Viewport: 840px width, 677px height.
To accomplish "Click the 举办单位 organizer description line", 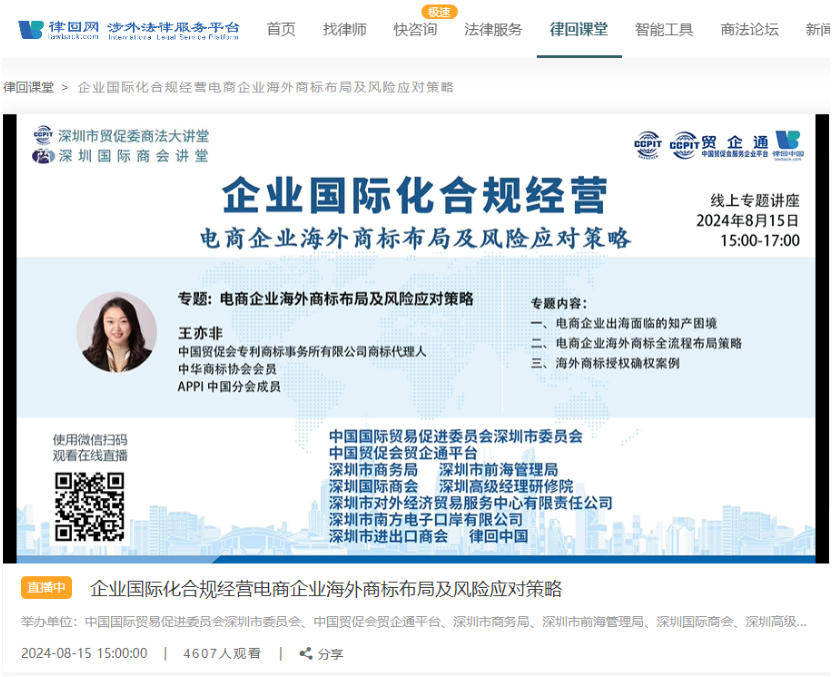I will tap(414, 622).
